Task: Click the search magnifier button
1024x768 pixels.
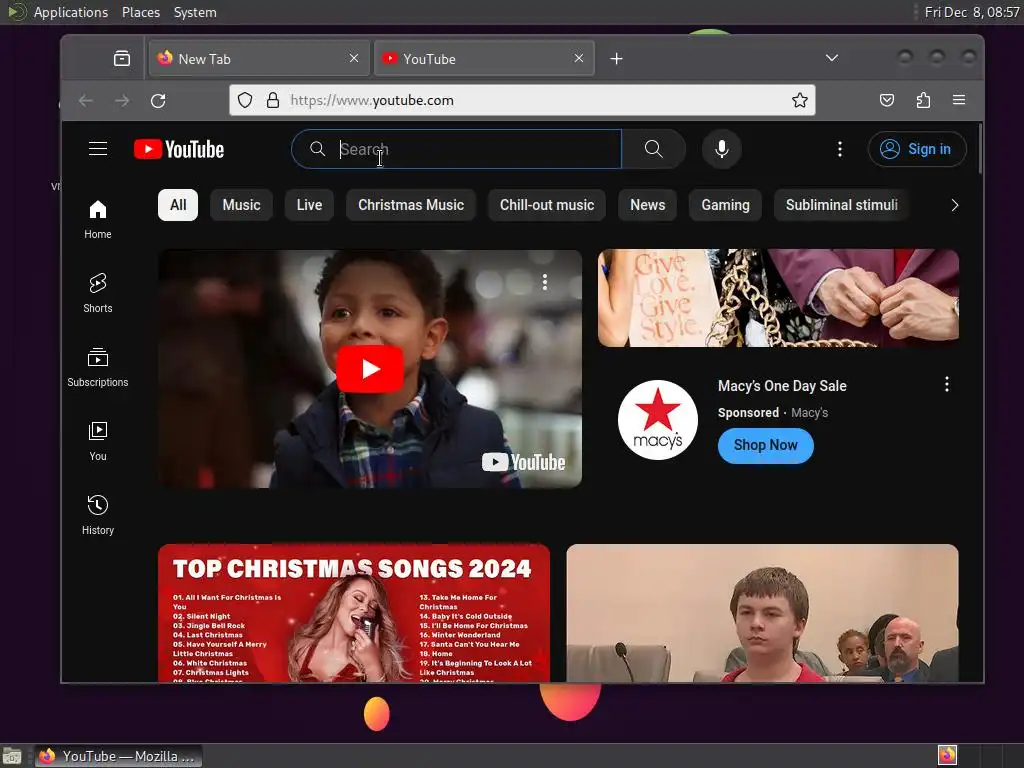Action: (654, 149)
